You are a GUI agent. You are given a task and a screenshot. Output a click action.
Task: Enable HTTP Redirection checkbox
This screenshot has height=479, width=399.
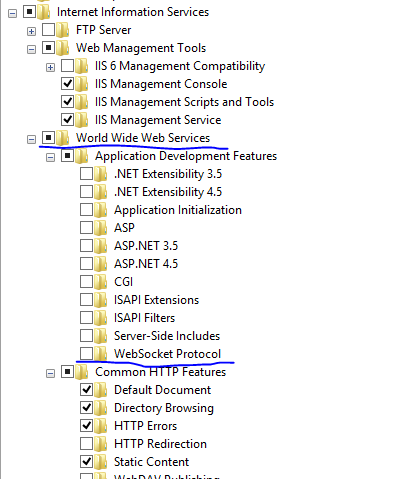point(86,444)
